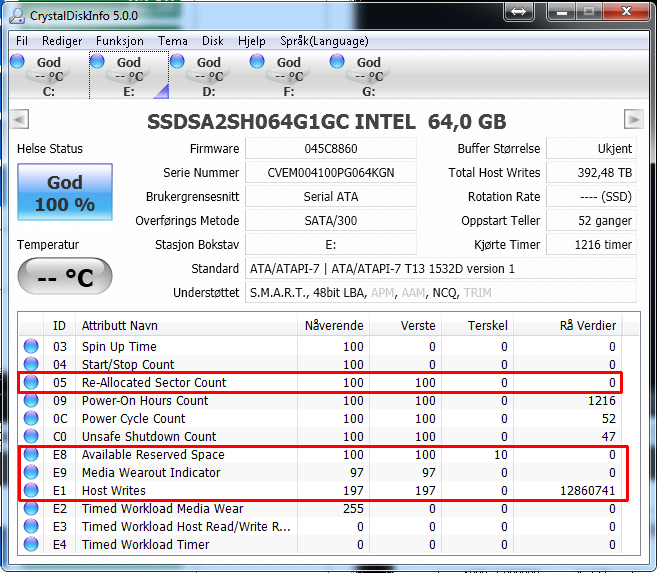This screenshot has width=657, height=573.
Task: Click status orb for Available Reserved Space
Action: [x=31, y=454]
